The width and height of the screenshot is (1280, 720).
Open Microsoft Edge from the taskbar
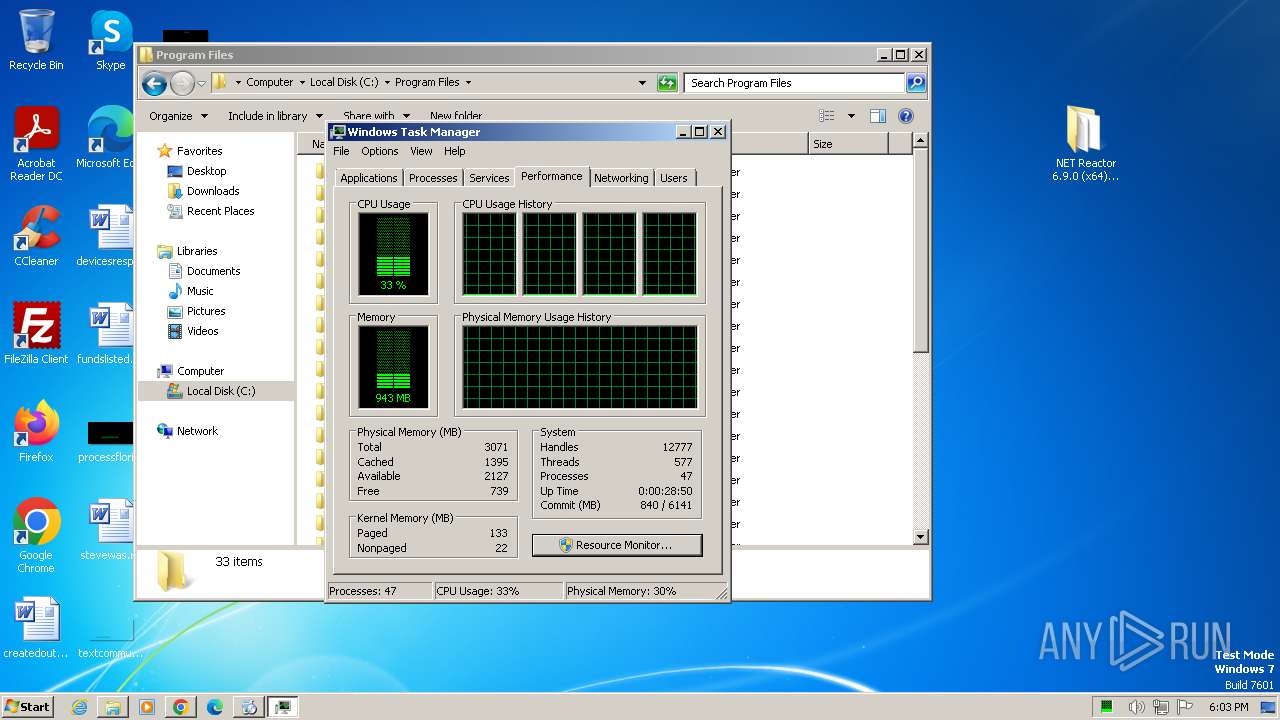coord(215,707)
